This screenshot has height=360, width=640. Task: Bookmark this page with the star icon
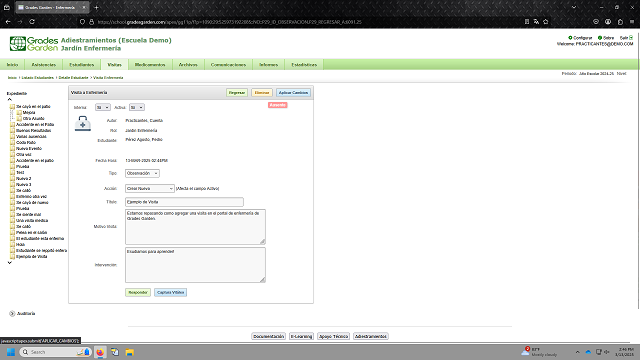tap(546, 22)
